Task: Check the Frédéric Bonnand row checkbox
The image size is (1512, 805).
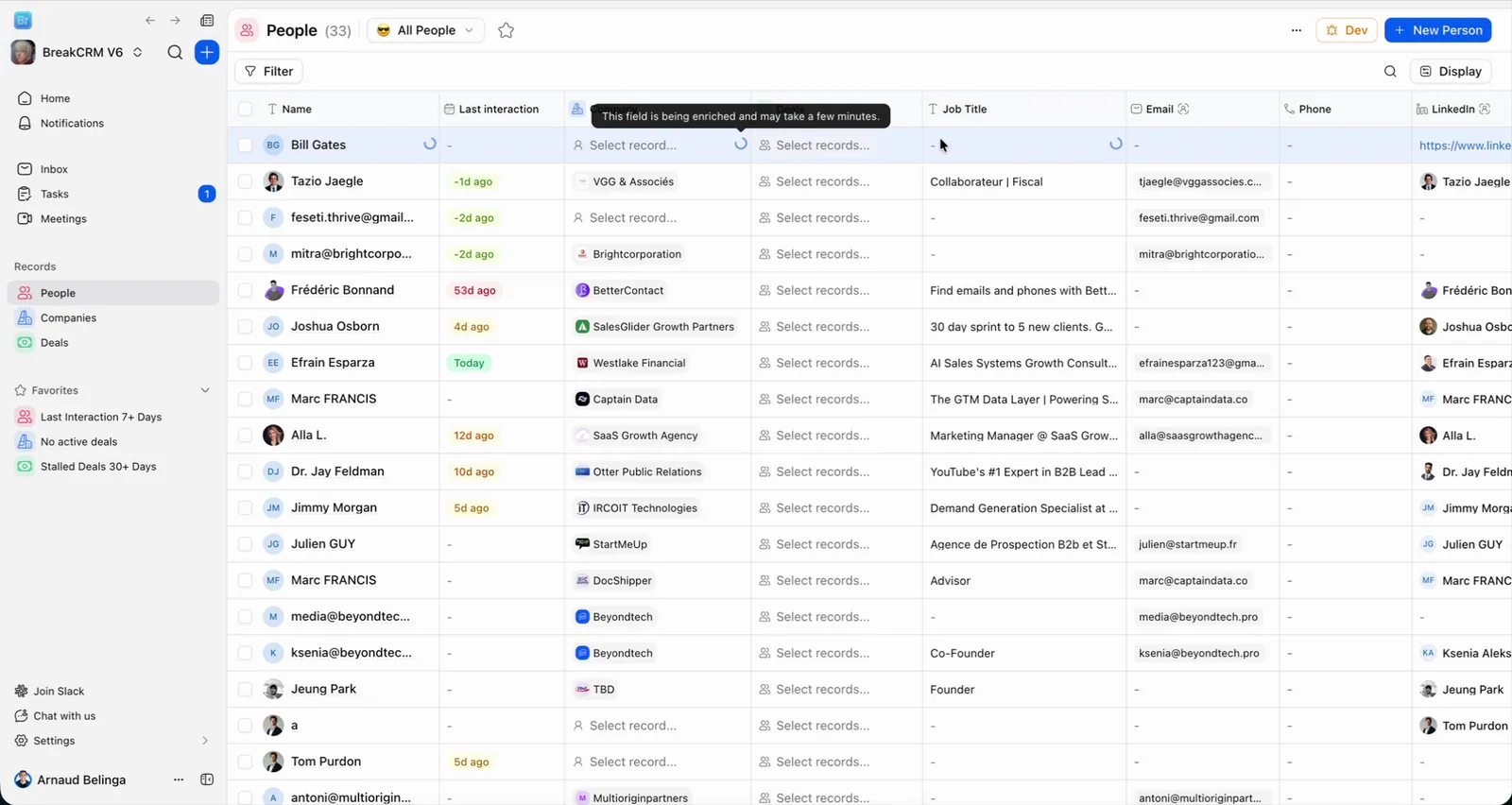Action: point(246,291)
